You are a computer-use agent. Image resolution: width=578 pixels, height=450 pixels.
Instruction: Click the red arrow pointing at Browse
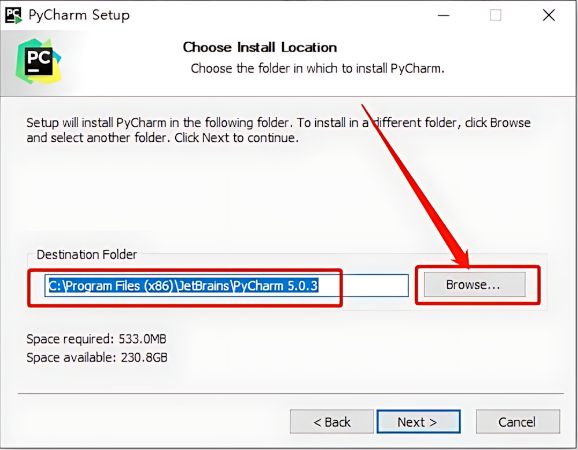415,185
